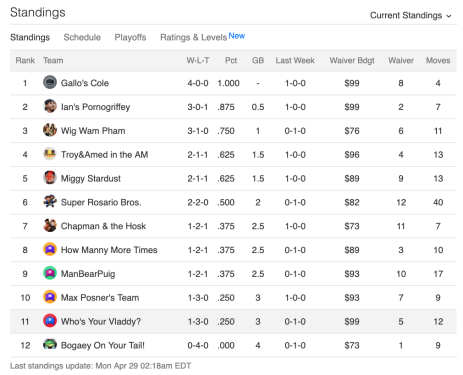Click Who's Your Vladdy? red avatar
The height and width of the screenshot is (375, 463).
pos(50,321)
